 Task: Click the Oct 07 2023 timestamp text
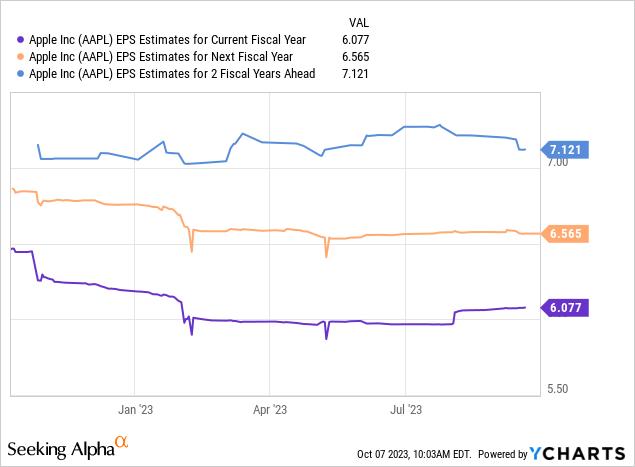tap(414, 454)
